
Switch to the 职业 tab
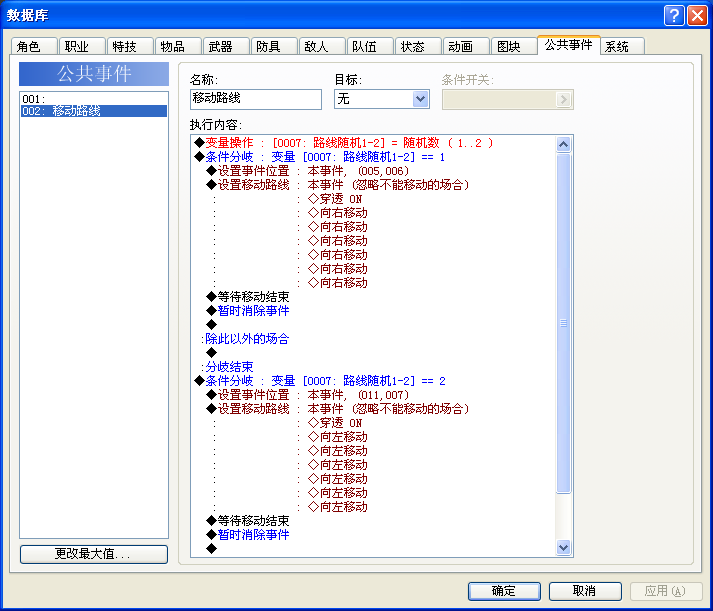[x=82, y=46]
